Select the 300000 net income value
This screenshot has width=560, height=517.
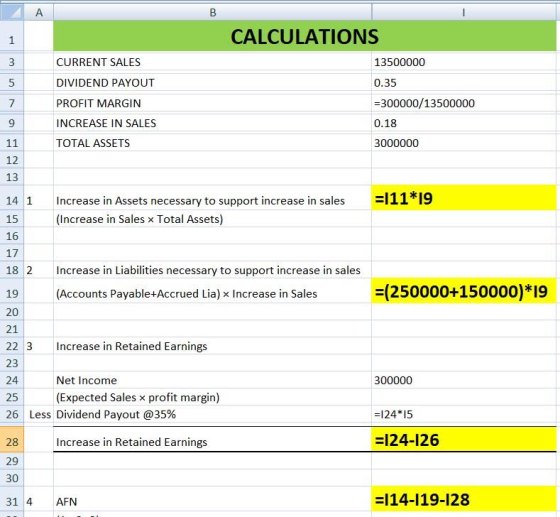click(x=464, y=380)
